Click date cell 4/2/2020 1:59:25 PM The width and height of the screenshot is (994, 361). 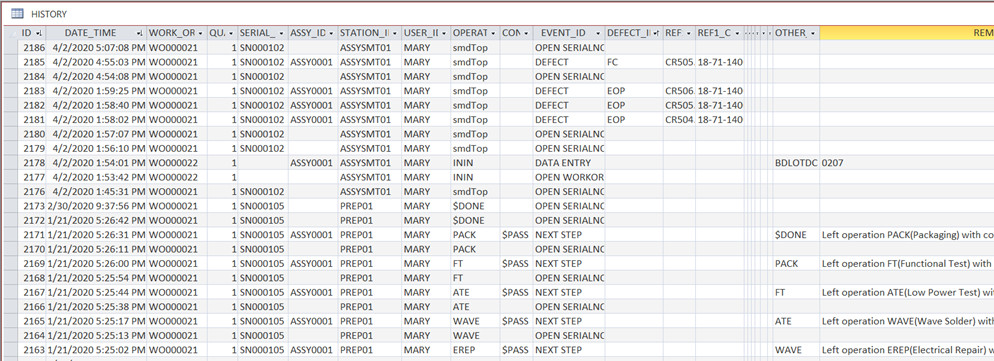(x=96, y=91)
